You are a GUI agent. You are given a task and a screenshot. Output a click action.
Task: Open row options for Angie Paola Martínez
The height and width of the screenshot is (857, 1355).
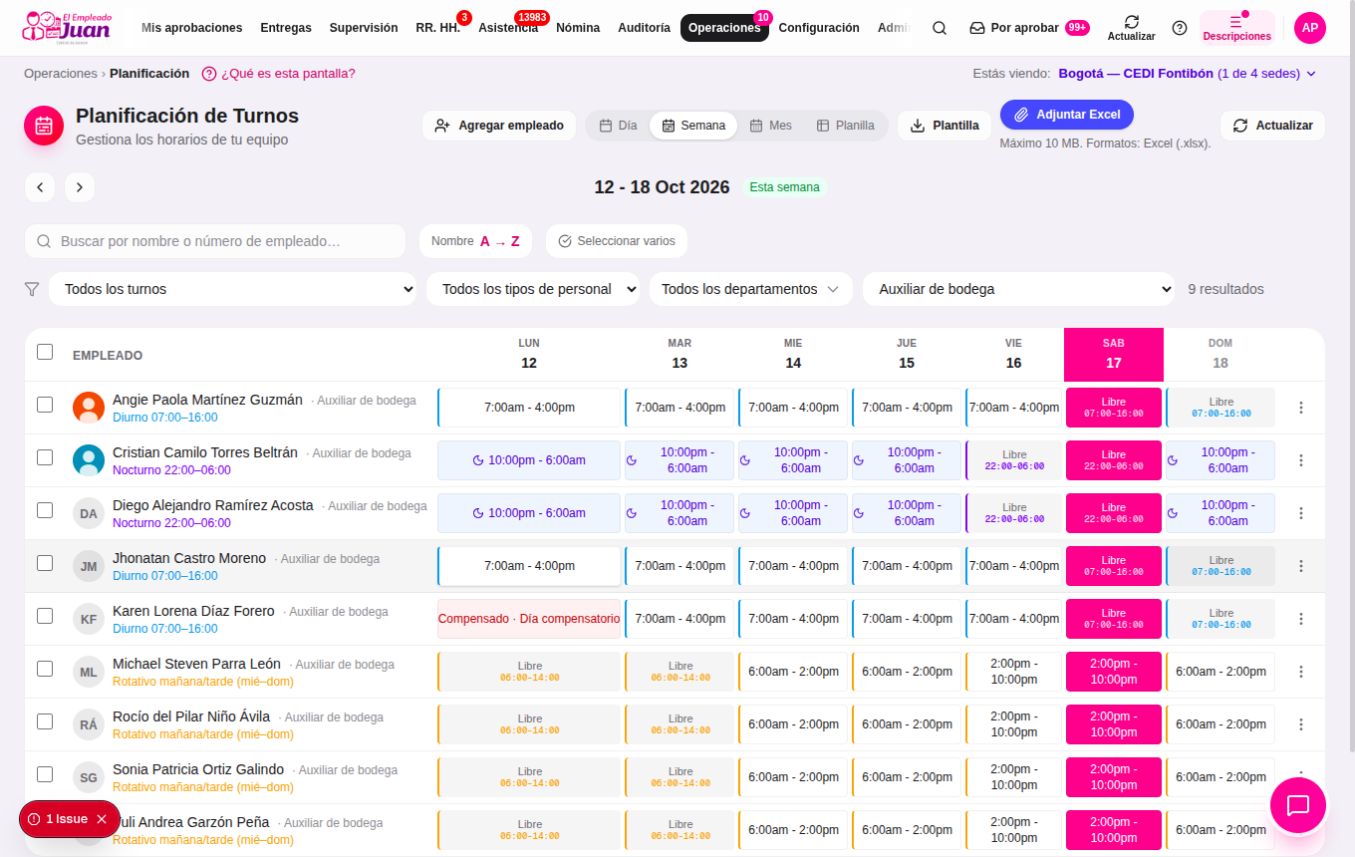click(1301, 407)
